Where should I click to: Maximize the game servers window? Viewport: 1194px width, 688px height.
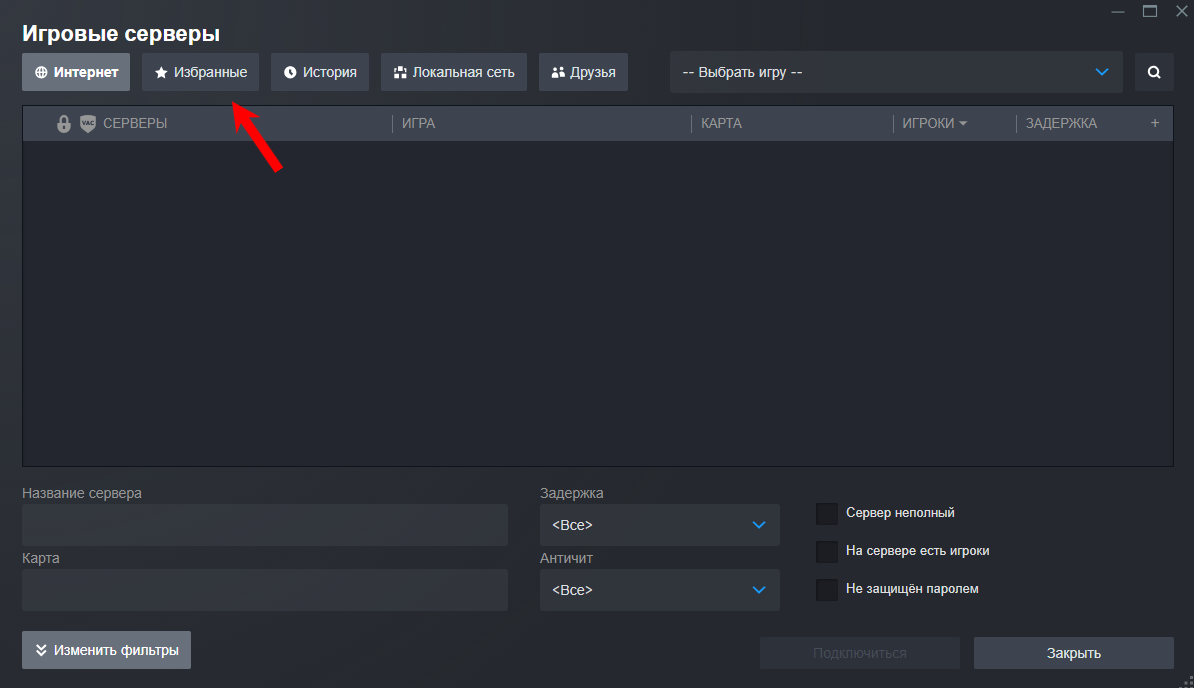1150,11
